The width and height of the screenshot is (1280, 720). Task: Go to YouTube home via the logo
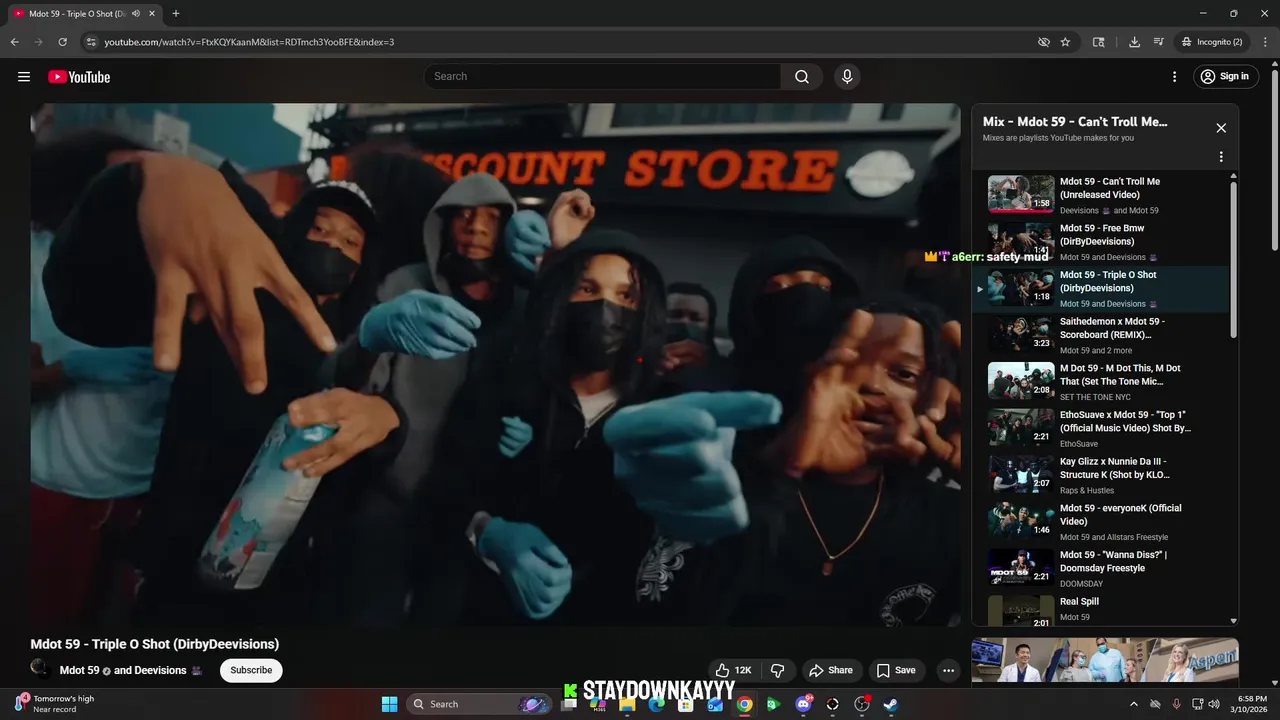tap(79, 77)
